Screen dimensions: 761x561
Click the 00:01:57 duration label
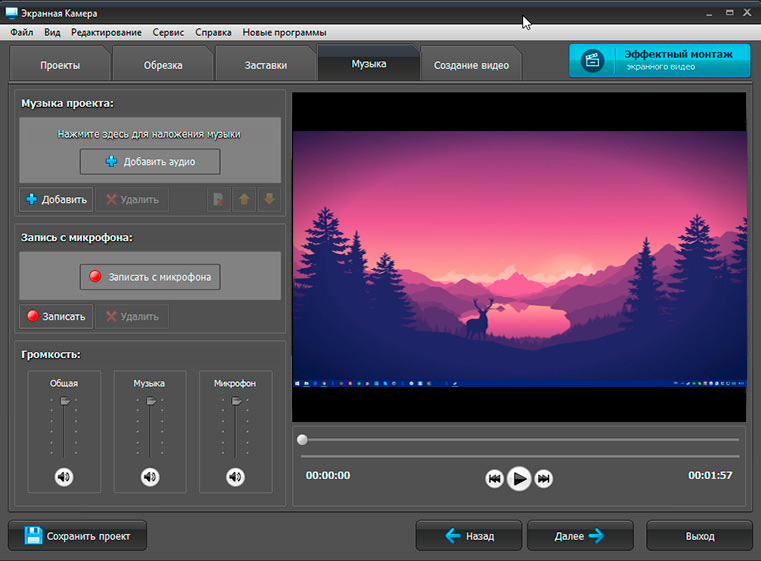click(x=710, y=475)
